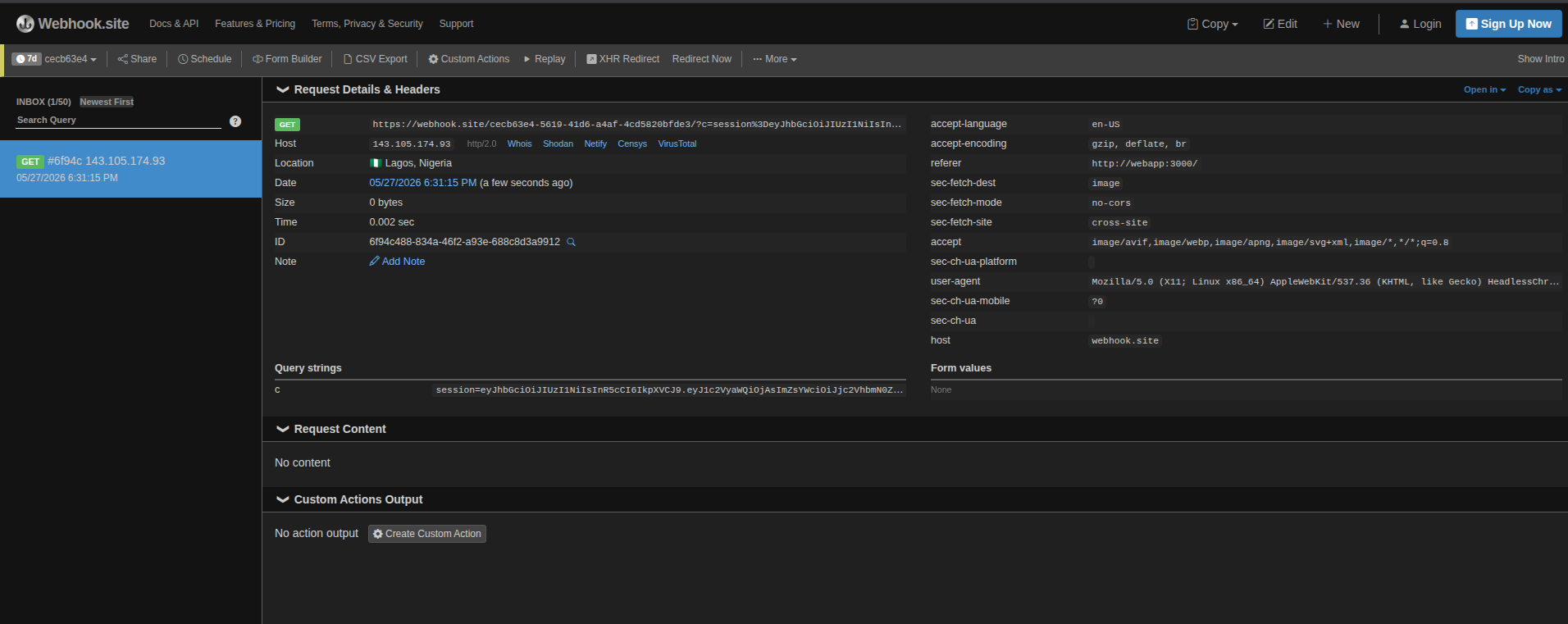Open Custom Actions
1568x624 pixels.
(469, 59)
